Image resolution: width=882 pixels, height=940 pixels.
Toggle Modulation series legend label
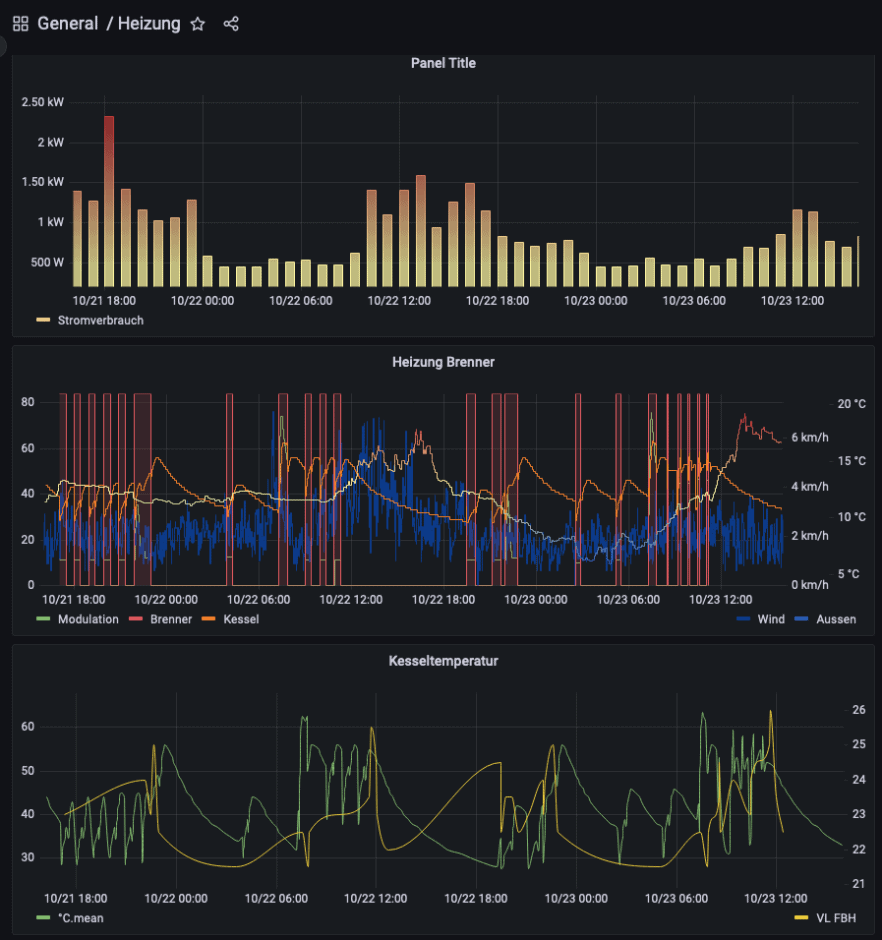(88, 619)
